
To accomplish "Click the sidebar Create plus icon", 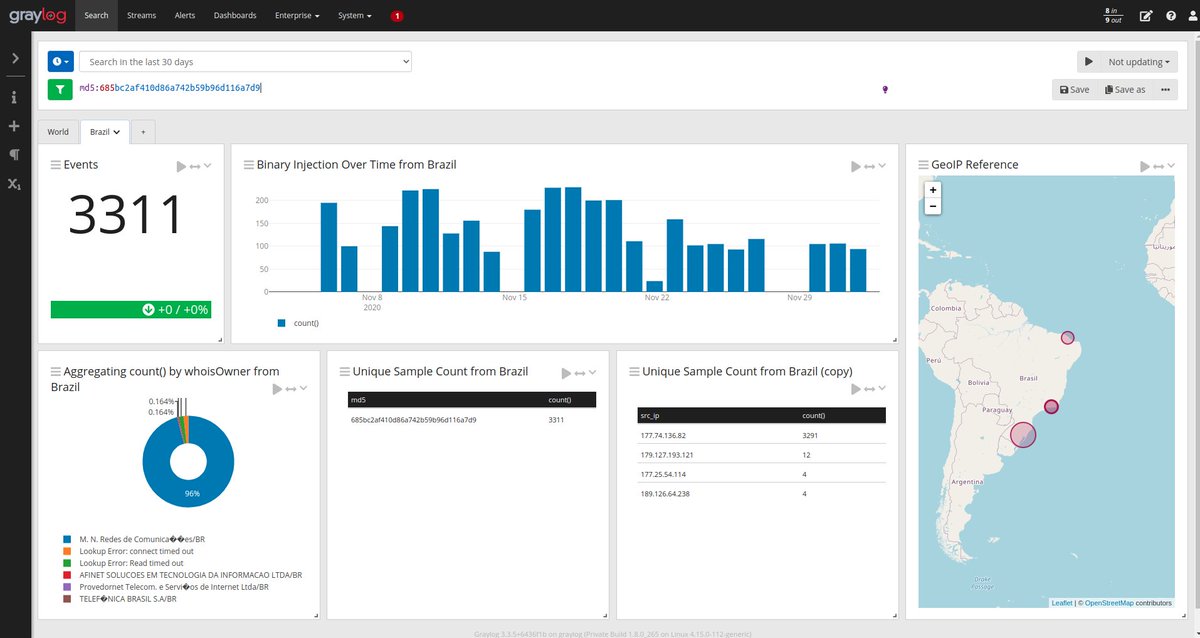I will point(14,126).
